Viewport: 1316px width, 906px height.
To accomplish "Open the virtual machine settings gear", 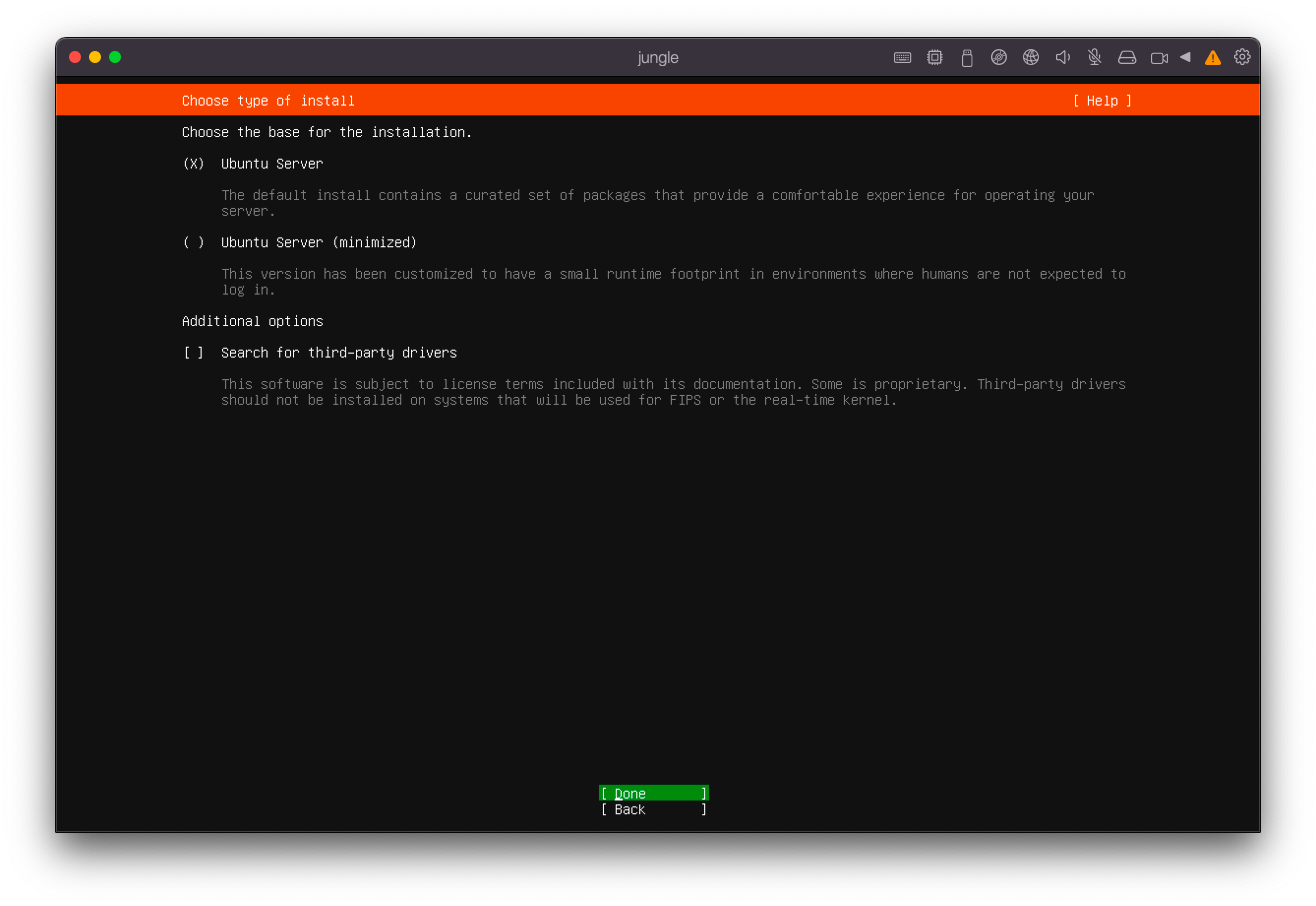I will coord(1242,57).
